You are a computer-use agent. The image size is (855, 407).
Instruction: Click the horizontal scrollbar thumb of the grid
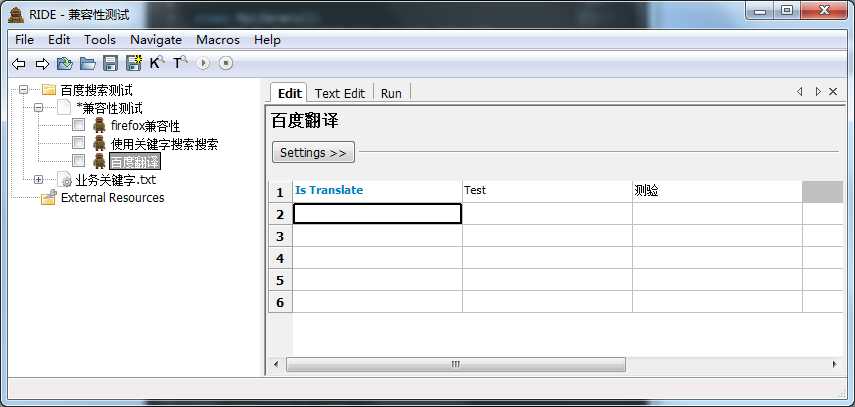(x=456, y=364)
